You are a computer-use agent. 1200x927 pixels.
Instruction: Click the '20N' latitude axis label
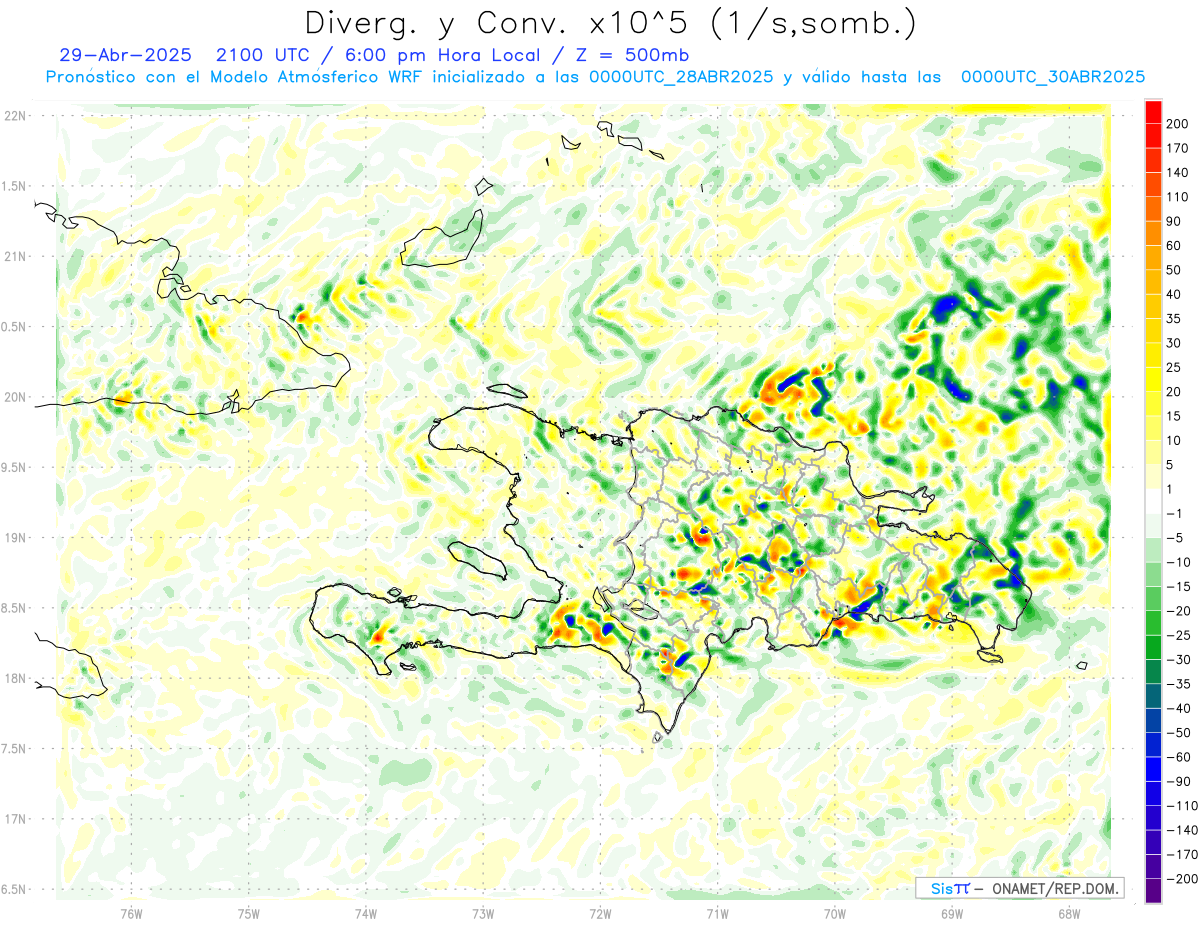click(x=15, y=397)
